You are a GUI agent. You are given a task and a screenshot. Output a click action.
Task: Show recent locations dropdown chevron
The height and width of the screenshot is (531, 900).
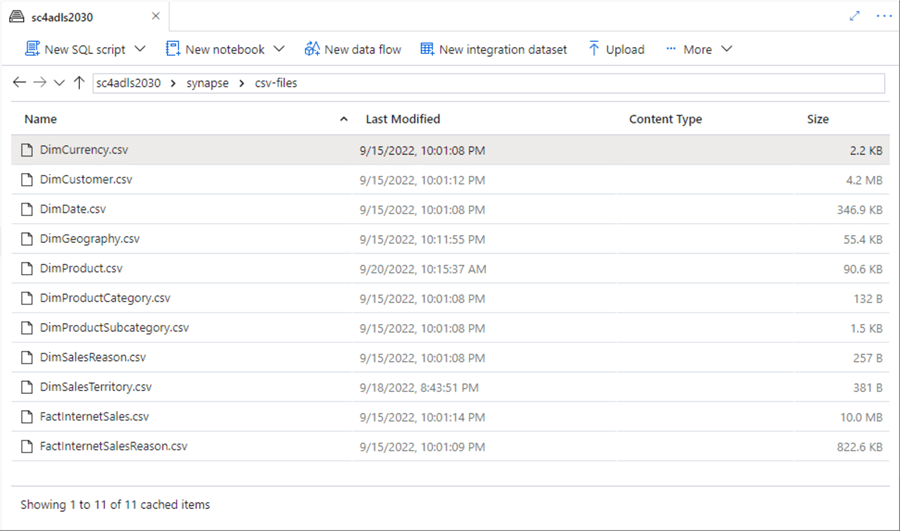(x=59, y=82)
